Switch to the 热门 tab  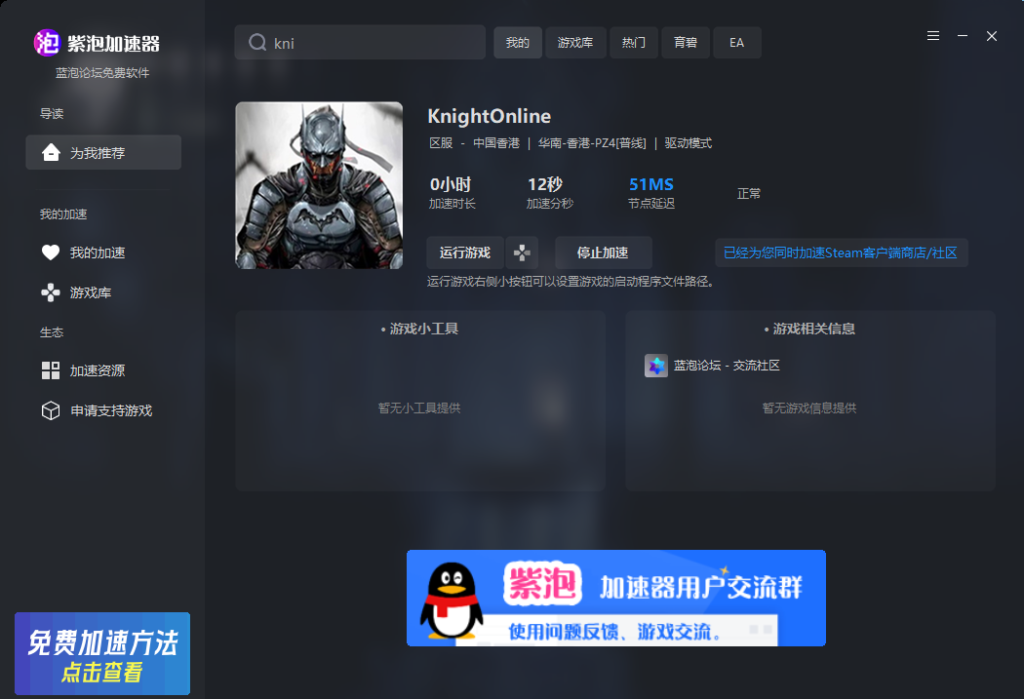coord(633,42)
